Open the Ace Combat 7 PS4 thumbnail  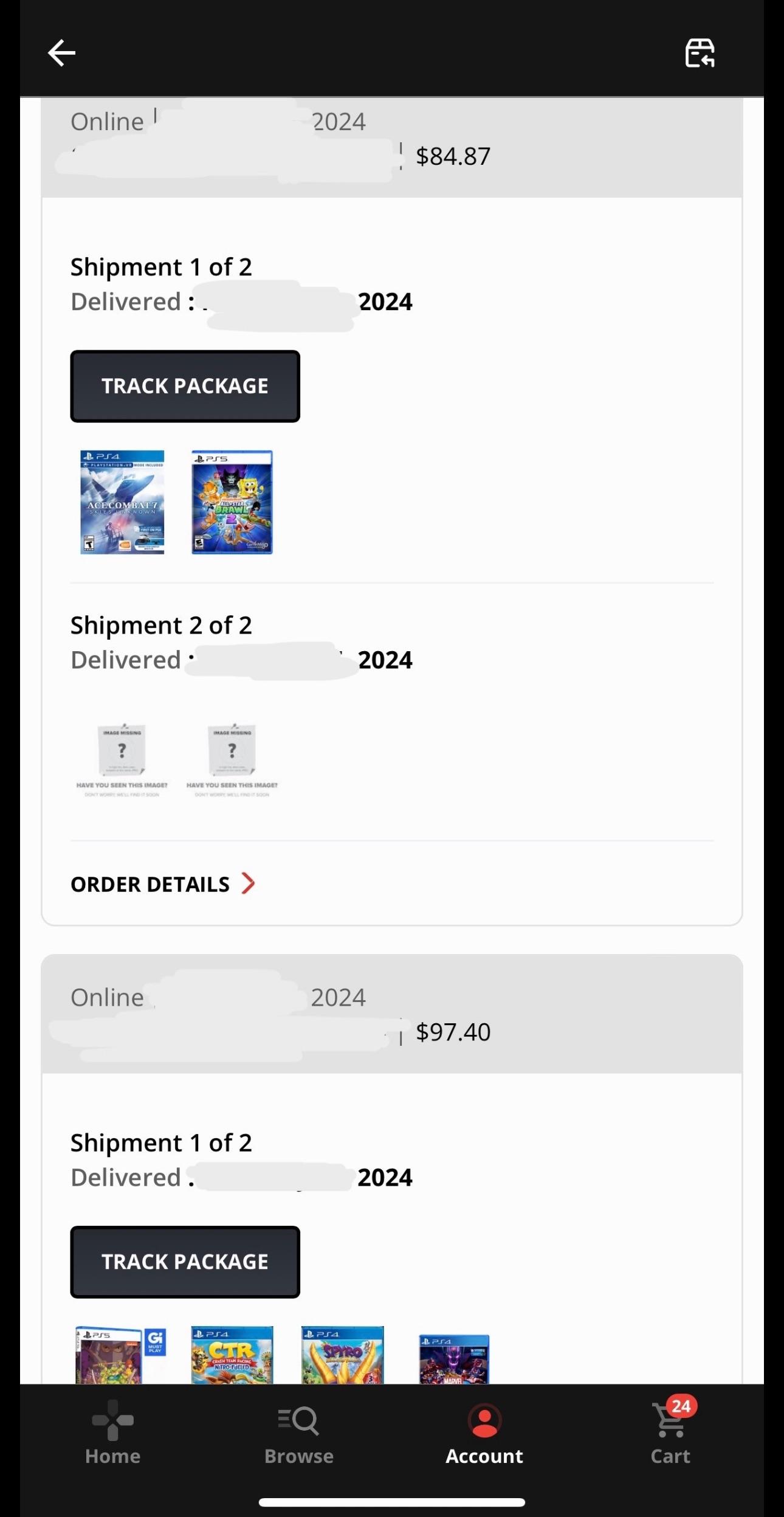click(x=121, y=501)
